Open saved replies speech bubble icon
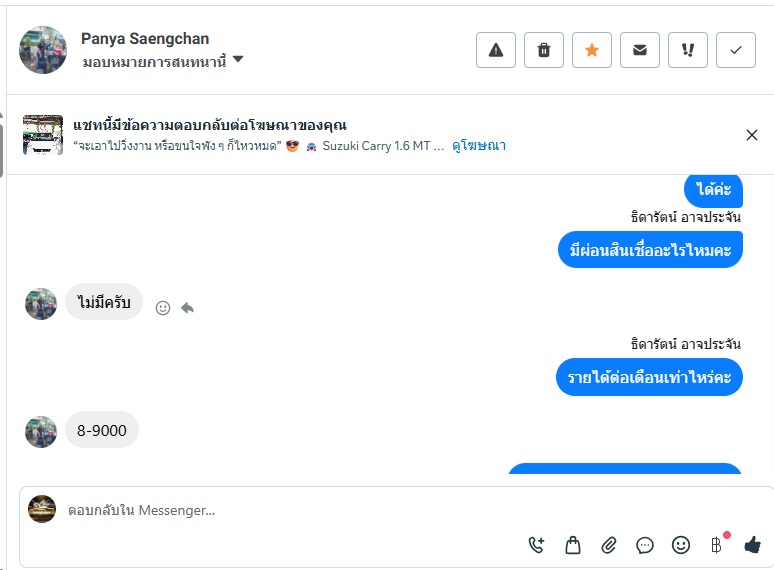This screenshot has width=774, height=570. 645,545
